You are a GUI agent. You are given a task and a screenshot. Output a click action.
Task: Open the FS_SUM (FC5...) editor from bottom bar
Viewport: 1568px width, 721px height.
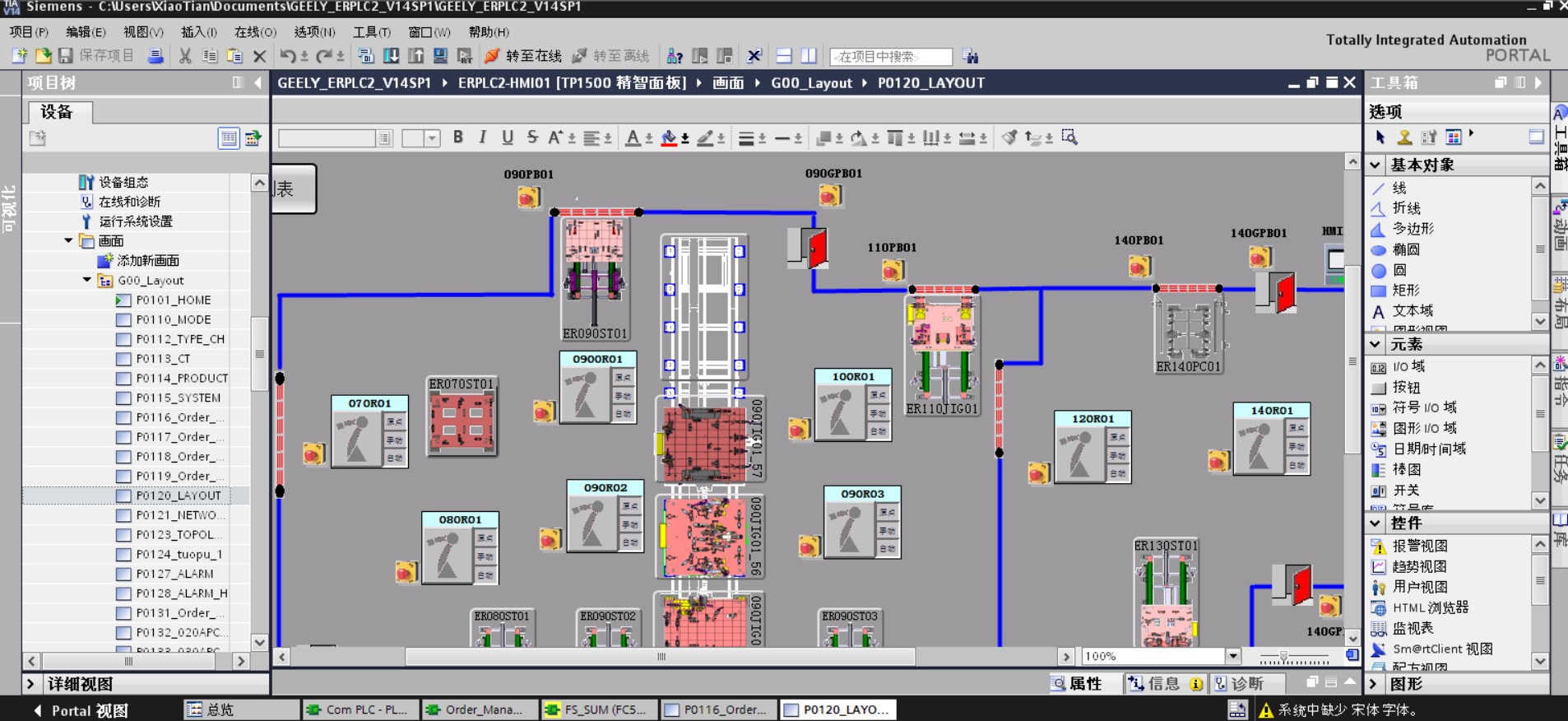point(597,709)
